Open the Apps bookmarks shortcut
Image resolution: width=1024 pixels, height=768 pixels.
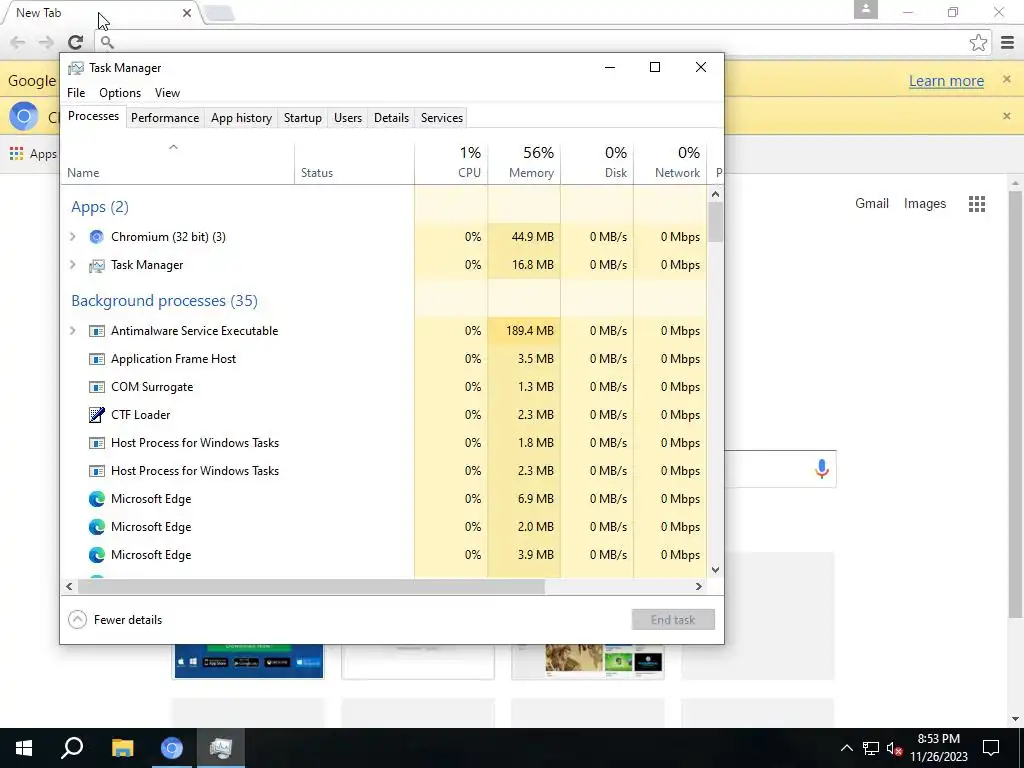33,154
